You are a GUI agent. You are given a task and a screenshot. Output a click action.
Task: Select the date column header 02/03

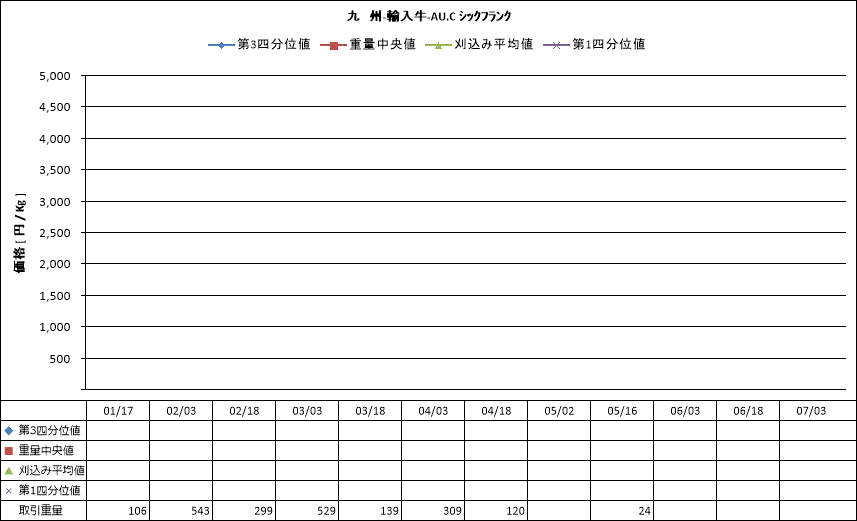coord(181,411)
